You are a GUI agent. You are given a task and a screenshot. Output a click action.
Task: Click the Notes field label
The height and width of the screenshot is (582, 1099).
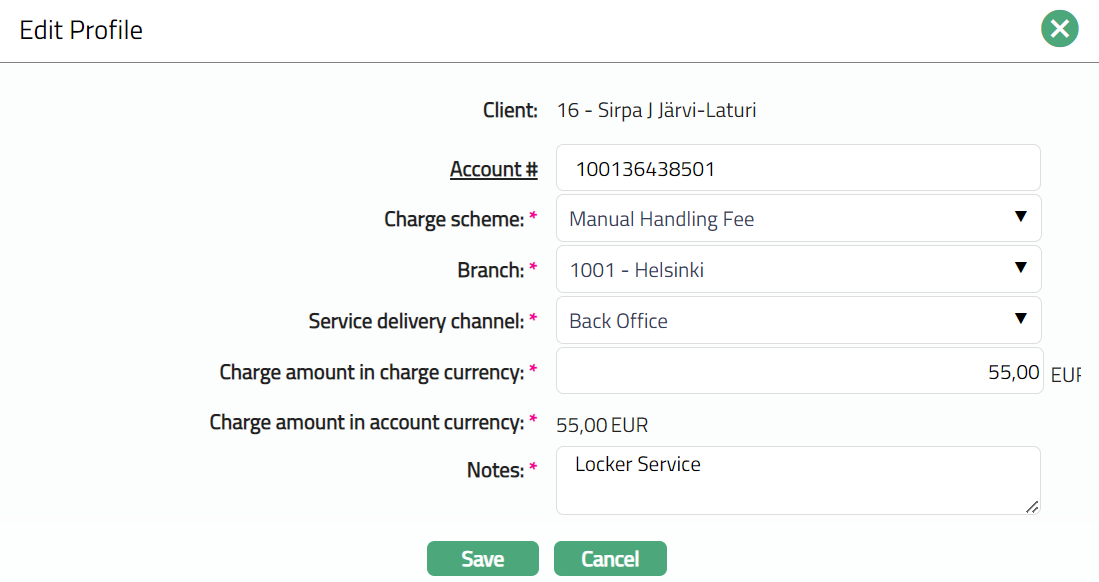[x=495, y=469]
